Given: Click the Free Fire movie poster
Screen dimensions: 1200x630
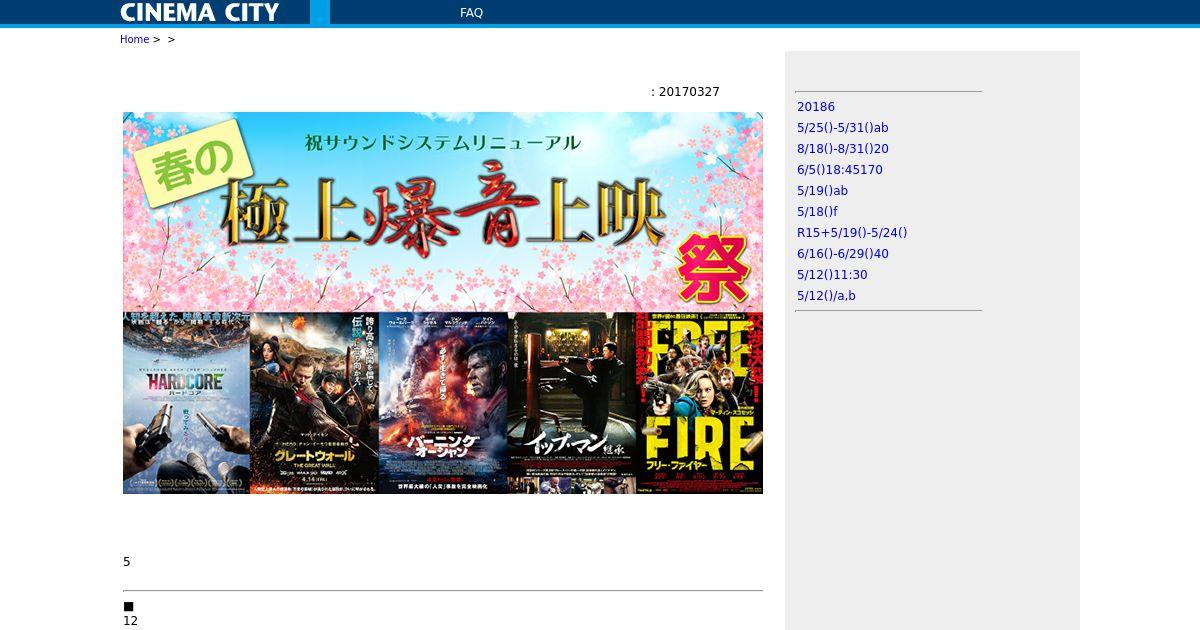Looking at the screenshot, I should (x=700, y=403).
